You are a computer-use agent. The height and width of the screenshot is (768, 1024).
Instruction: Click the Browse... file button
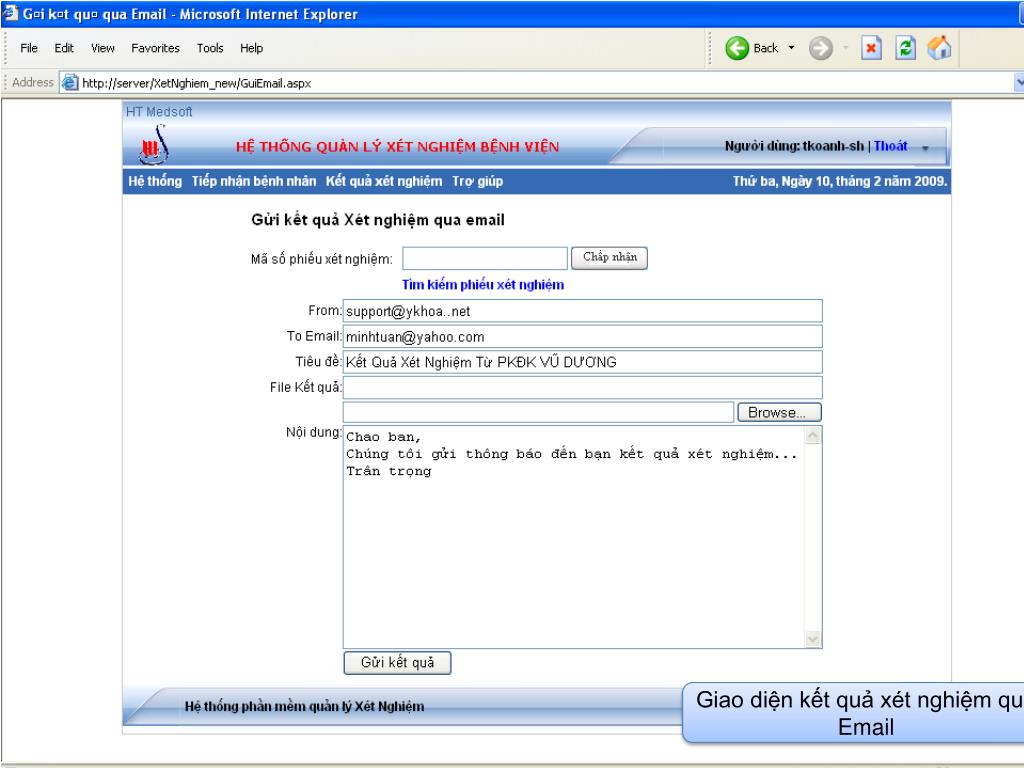(778, 412)
